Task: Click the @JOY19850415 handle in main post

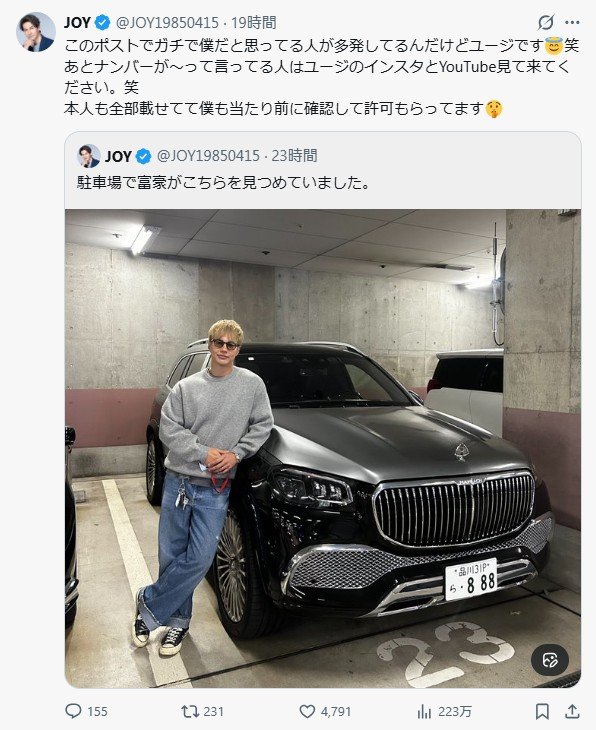Action: 167,22
